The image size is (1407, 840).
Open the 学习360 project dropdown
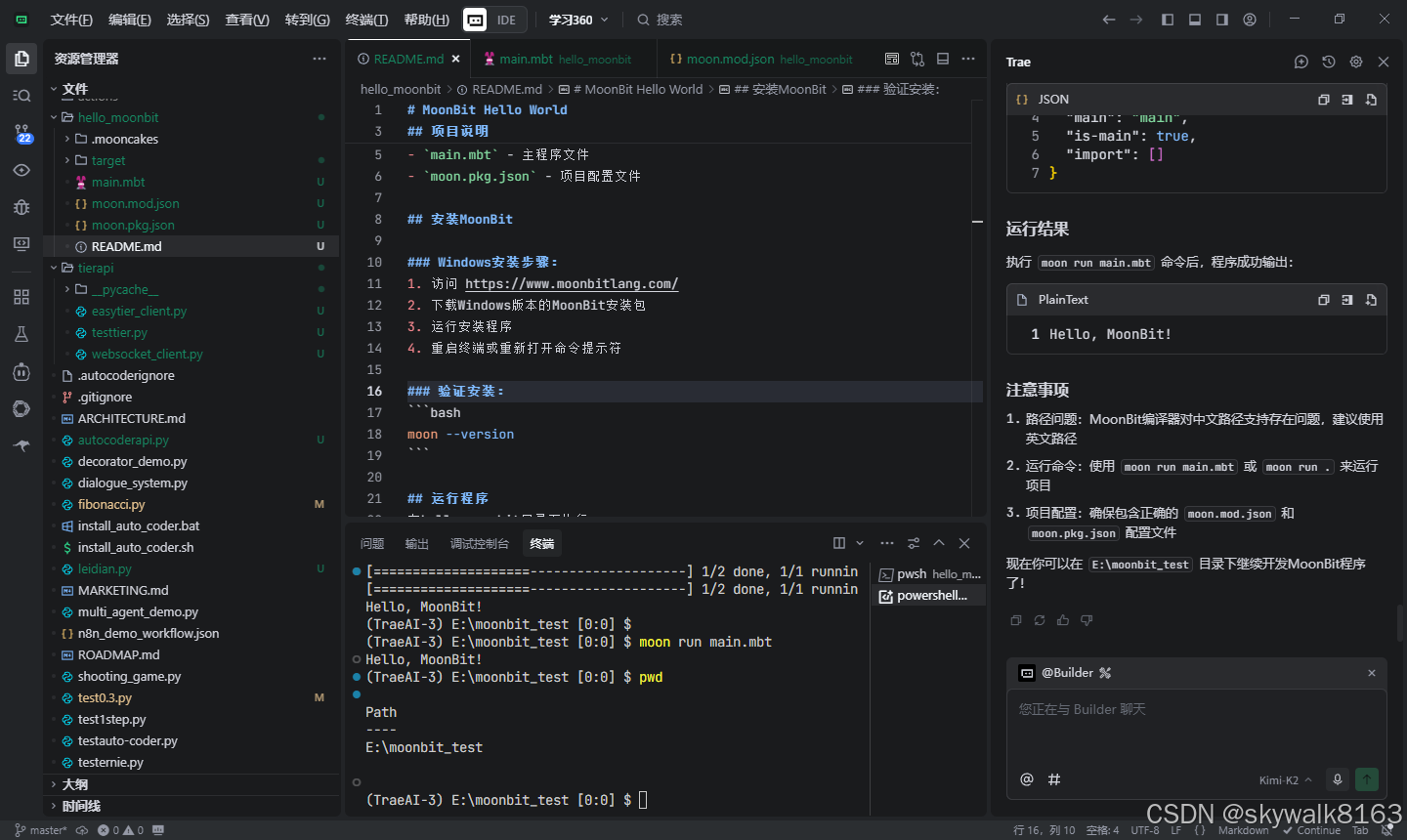click(x=578, y=20)
